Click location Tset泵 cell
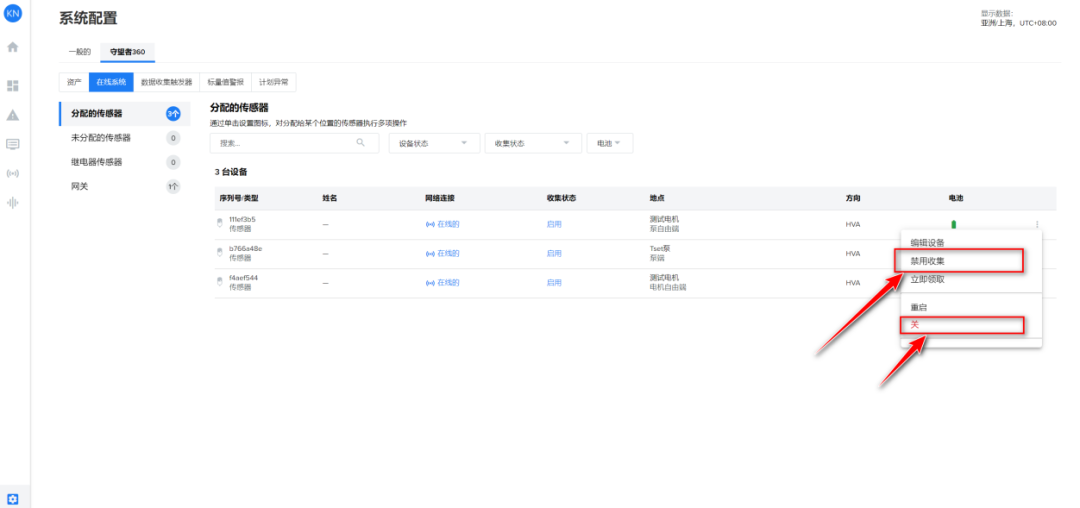The width and height of the screenshot is (1080, 508). [x=660, y=248]
